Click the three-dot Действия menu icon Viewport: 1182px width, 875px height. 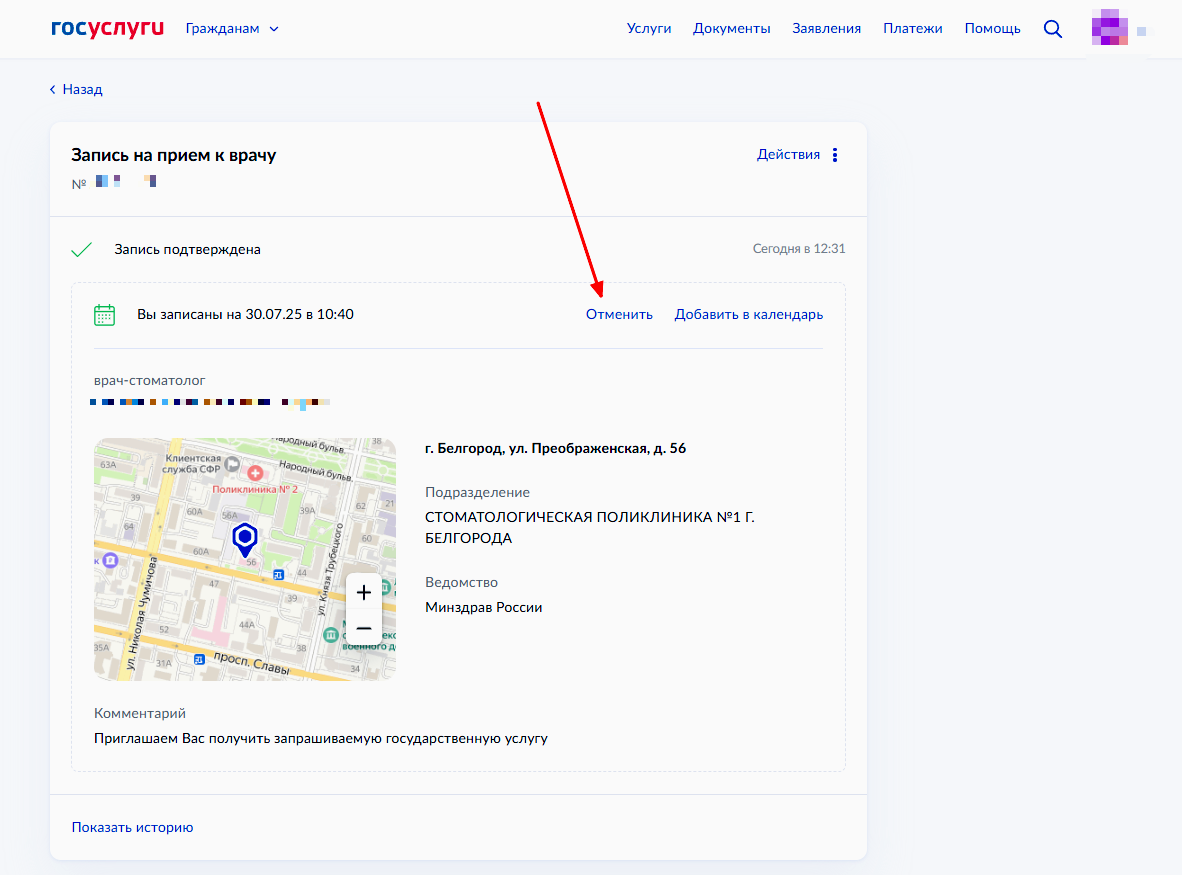pyautogui.click(x=836, y=155)
